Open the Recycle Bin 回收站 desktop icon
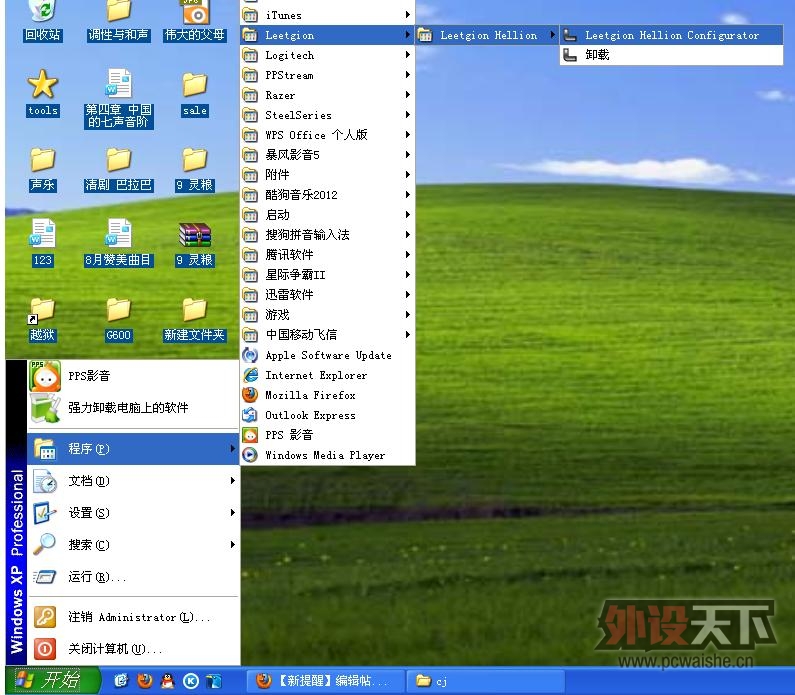The width and height of the screenshot is (795, 695). tap(43, 20)
